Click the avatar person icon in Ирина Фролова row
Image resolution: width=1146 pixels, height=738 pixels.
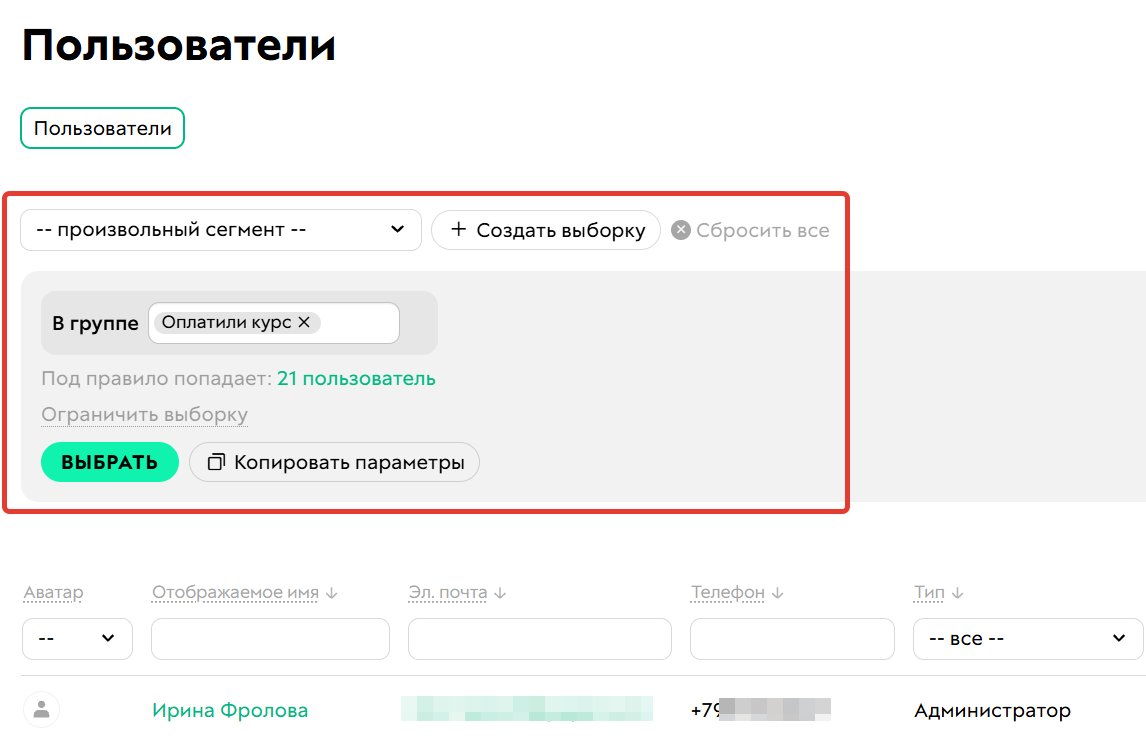point(39,710)
